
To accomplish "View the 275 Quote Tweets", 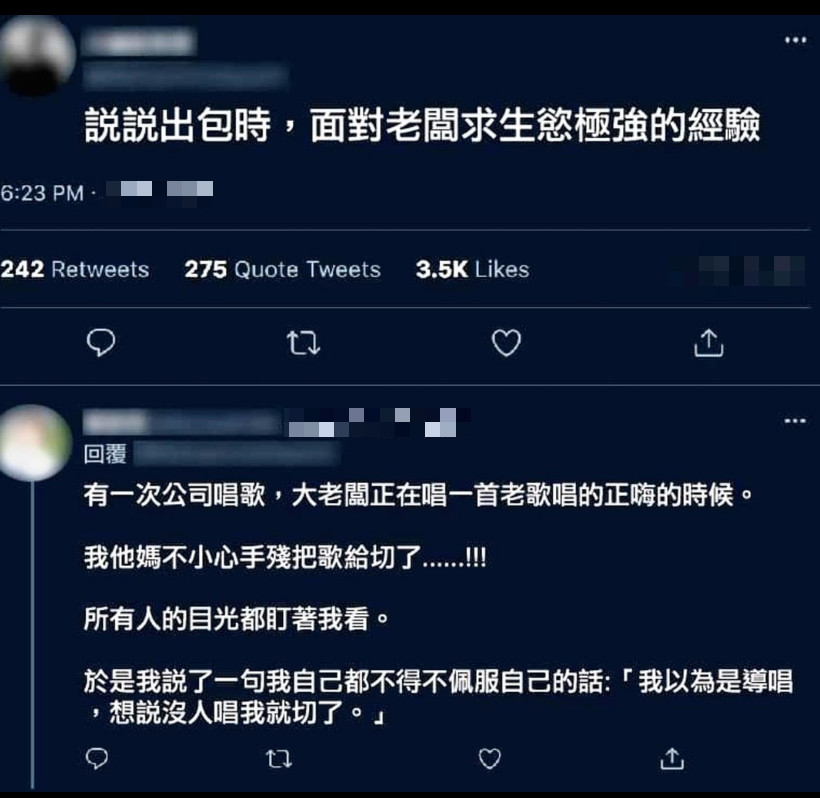I will (x=282, y=269).
